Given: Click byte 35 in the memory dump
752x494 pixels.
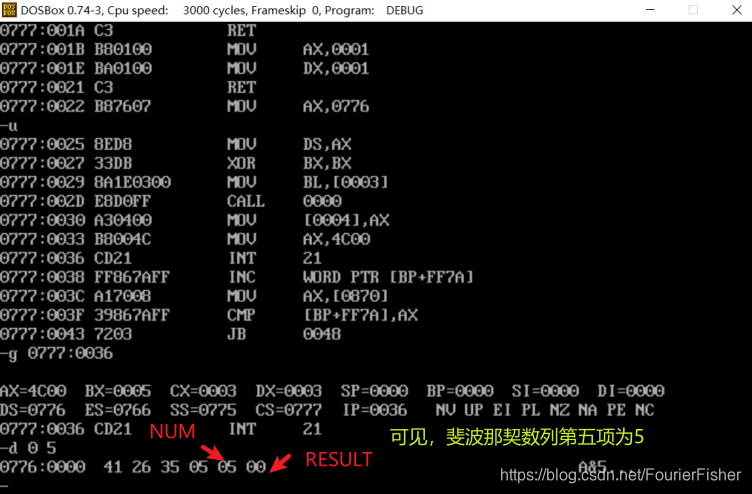Looking at the screenshot, I should tap(170, 467).
